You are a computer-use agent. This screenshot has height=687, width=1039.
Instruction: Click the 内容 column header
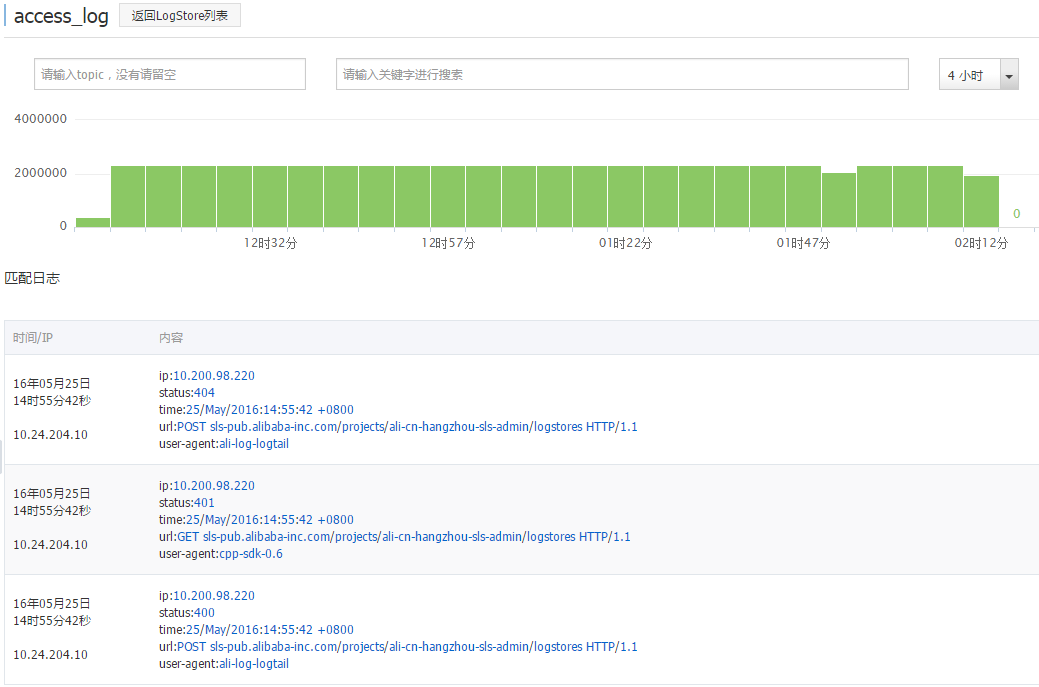[171, 338]
